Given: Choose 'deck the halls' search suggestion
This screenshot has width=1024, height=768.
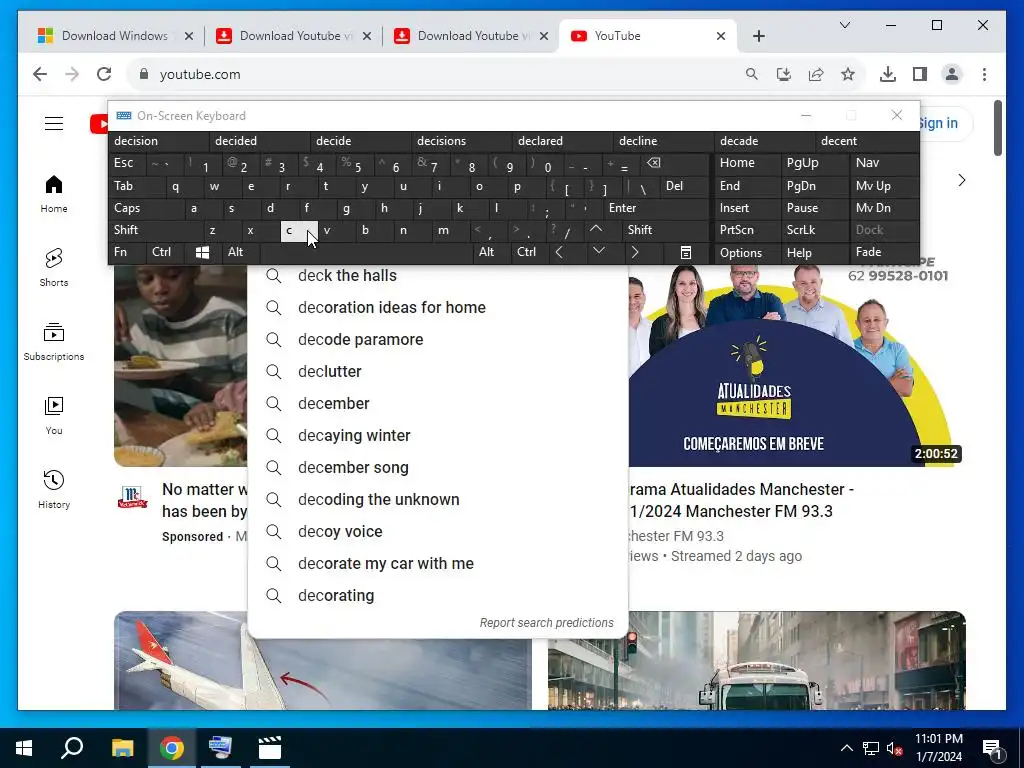Looking at the screenshot, I should point(438,276).
